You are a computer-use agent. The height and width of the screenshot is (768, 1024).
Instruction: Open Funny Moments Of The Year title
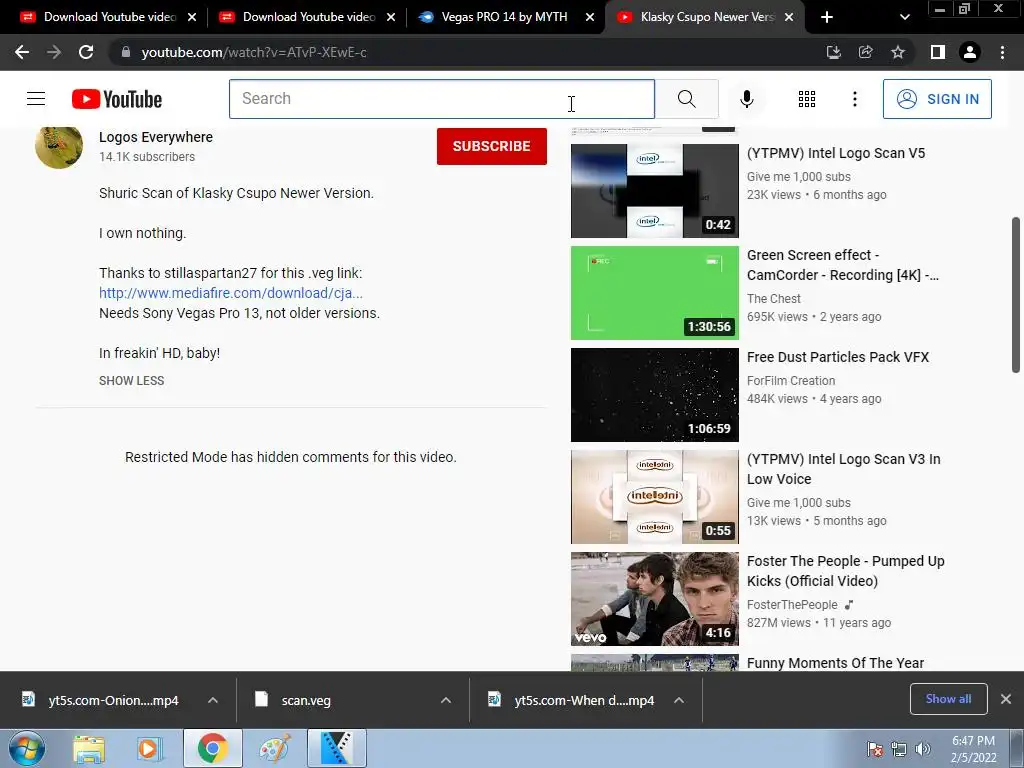[835, 663]
